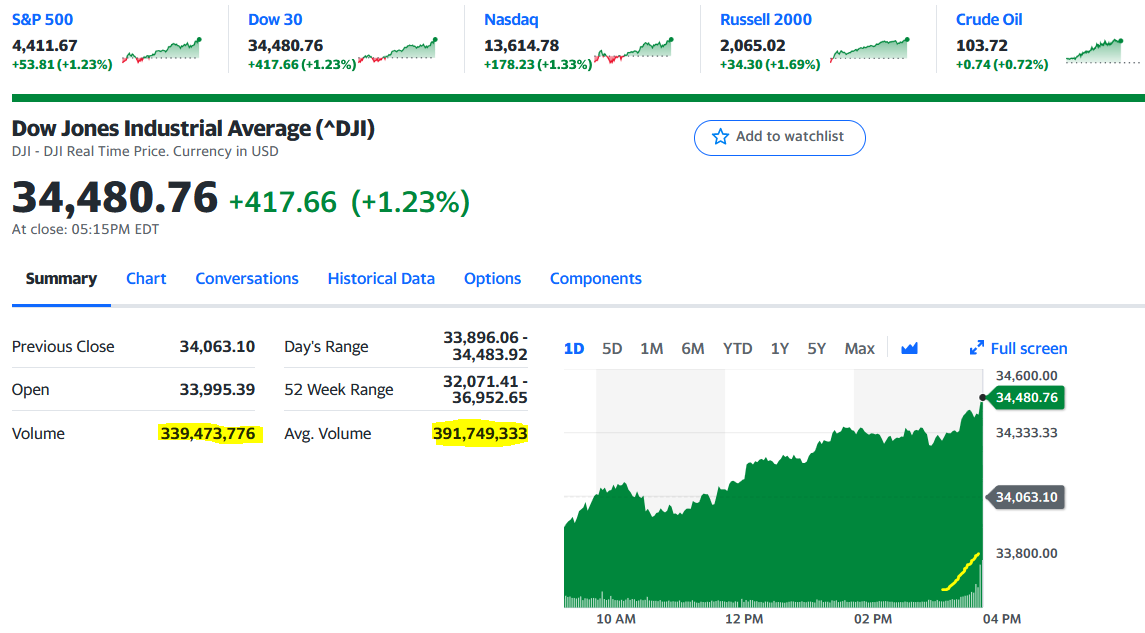
Task: Add ^DJI to watchlist
Action: [x=779, y=137]
